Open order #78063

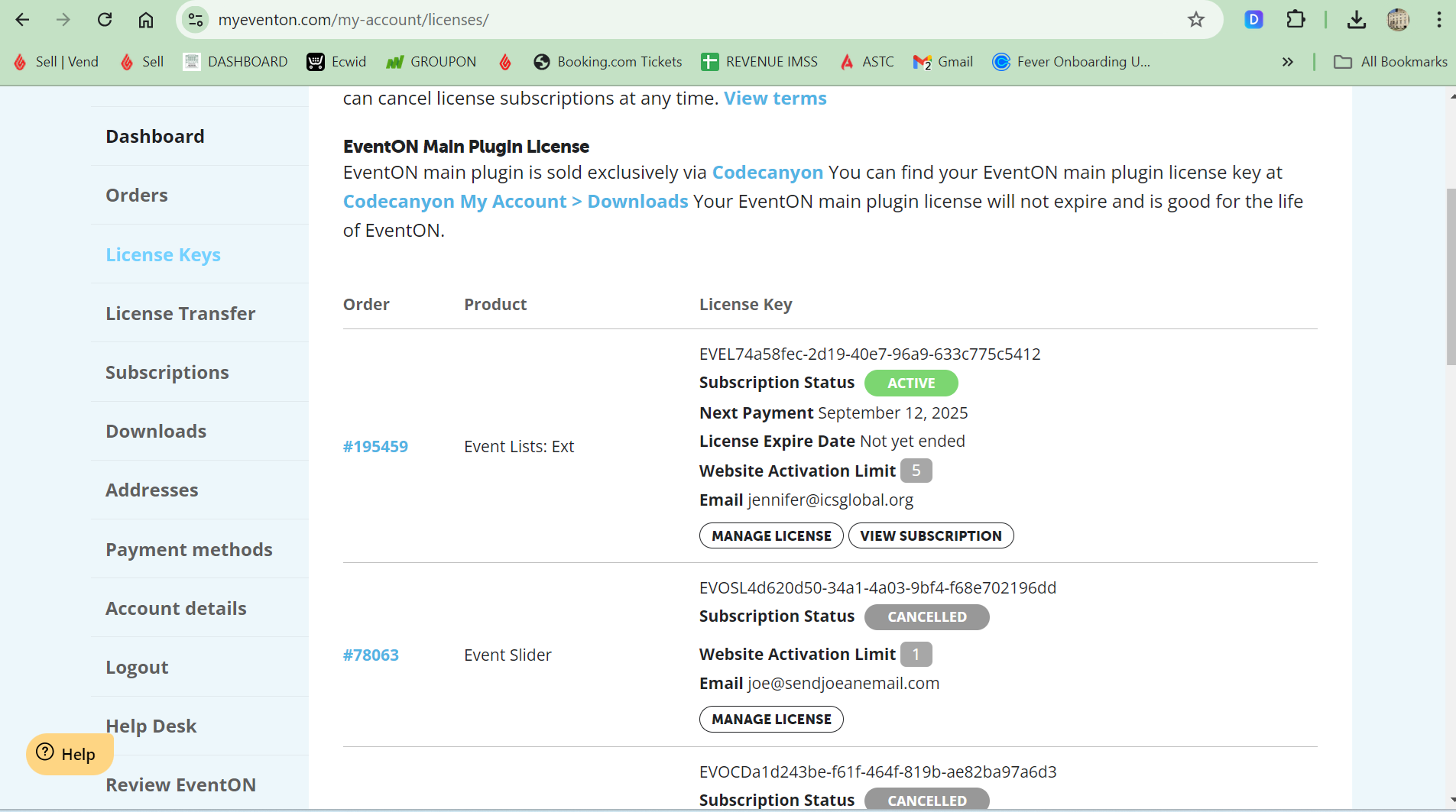coord(371,655)
